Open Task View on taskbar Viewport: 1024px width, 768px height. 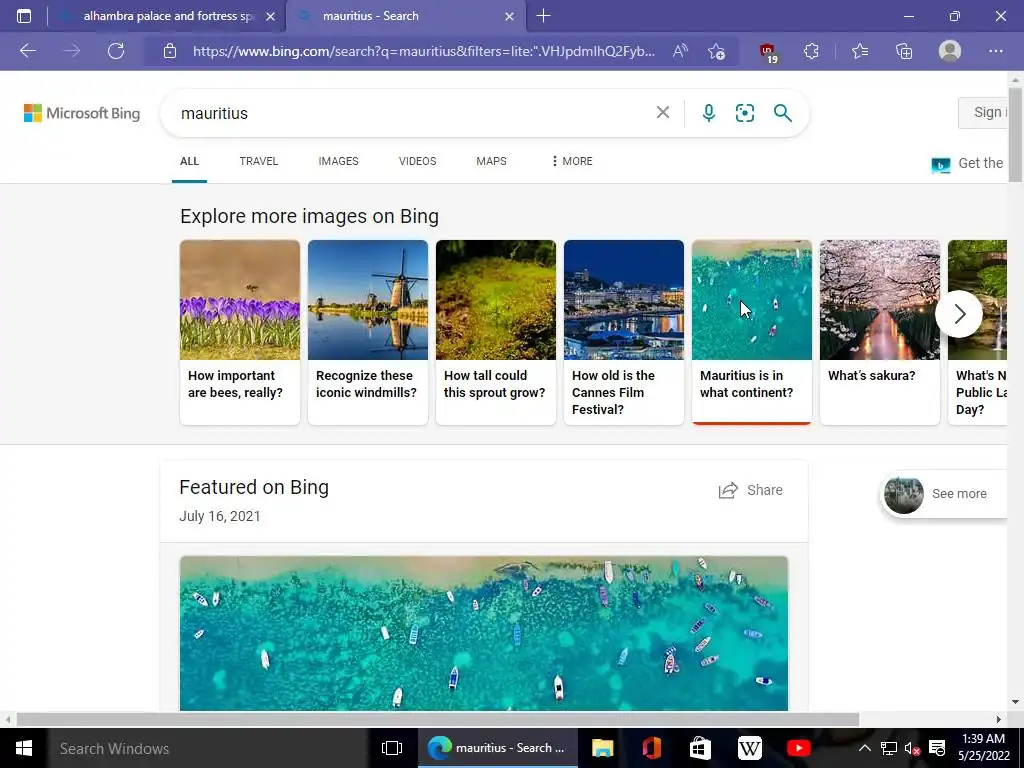pos(392,748)
